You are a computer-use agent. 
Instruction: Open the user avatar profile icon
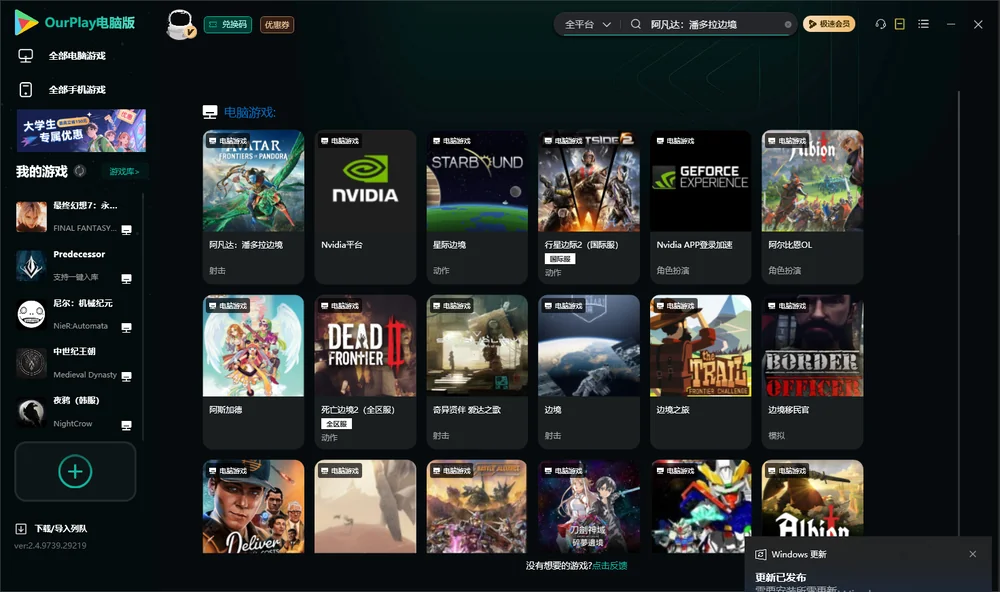click(x=180, y=24)
